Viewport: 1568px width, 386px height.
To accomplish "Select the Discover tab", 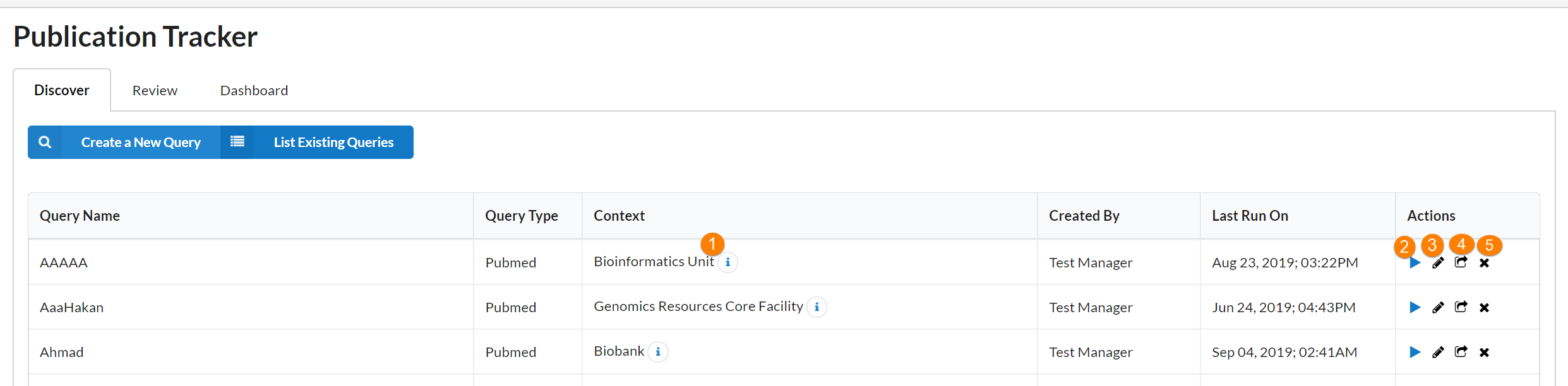I will pyautogui.click(x=62, y=90).
